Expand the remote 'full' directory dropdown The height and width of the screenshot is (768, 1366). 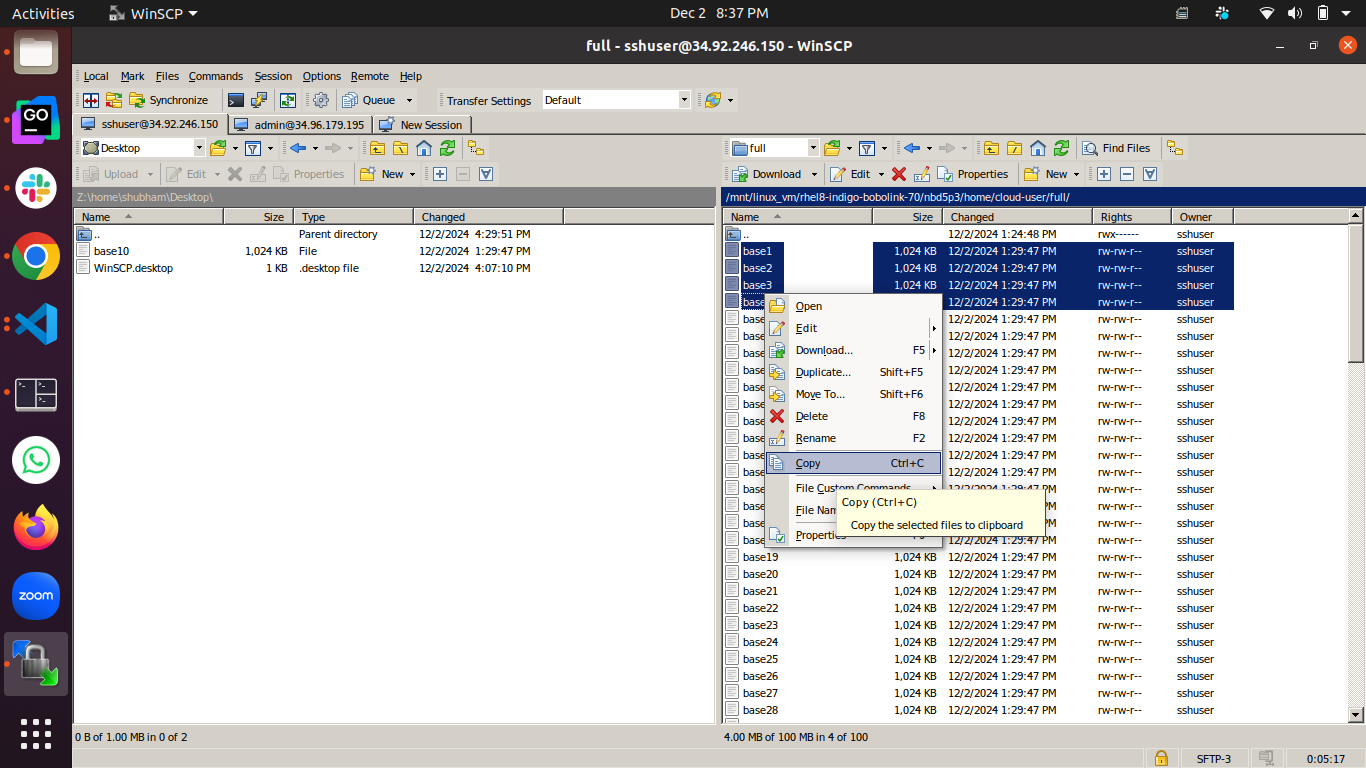click(812, 148)
